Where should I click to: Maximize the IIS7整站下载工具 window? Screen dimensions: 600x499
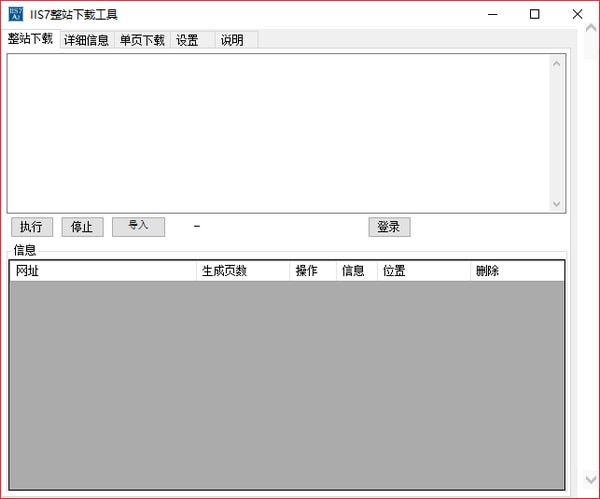coord(535,14)
